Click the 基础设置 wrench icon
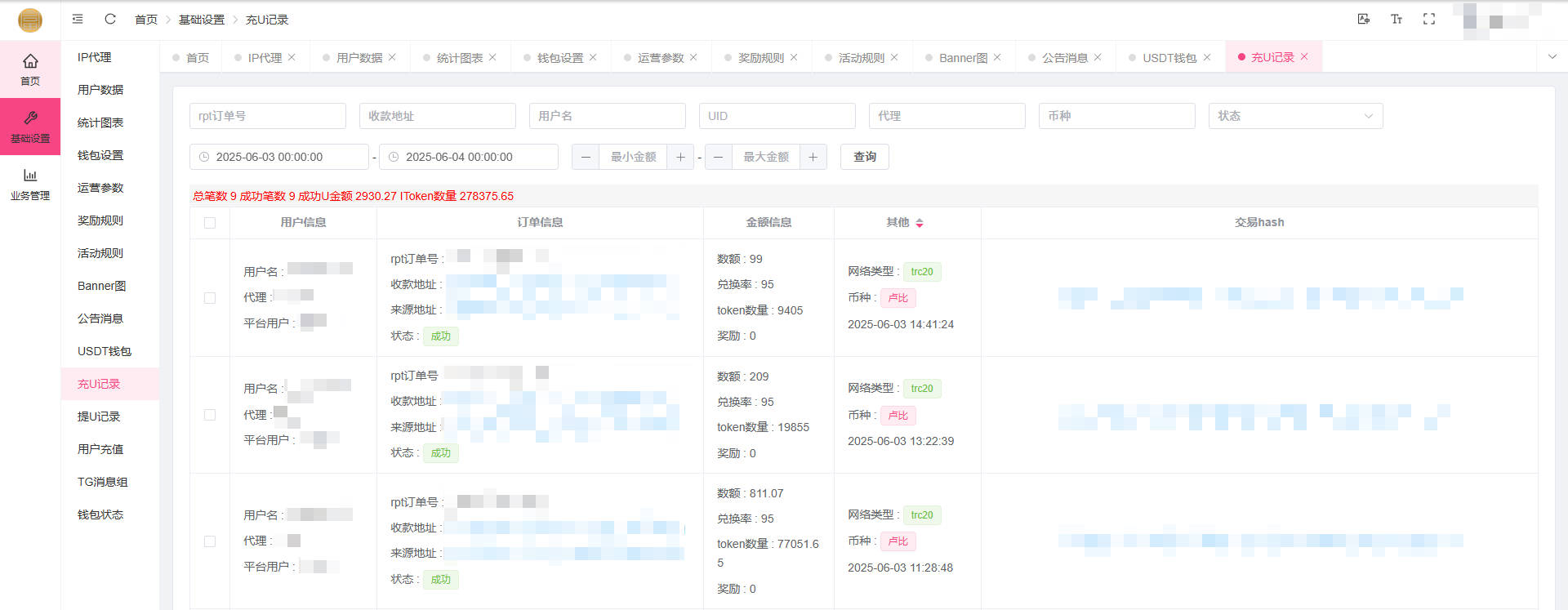This screenshot has width=1568, height=610. [30, 118]
